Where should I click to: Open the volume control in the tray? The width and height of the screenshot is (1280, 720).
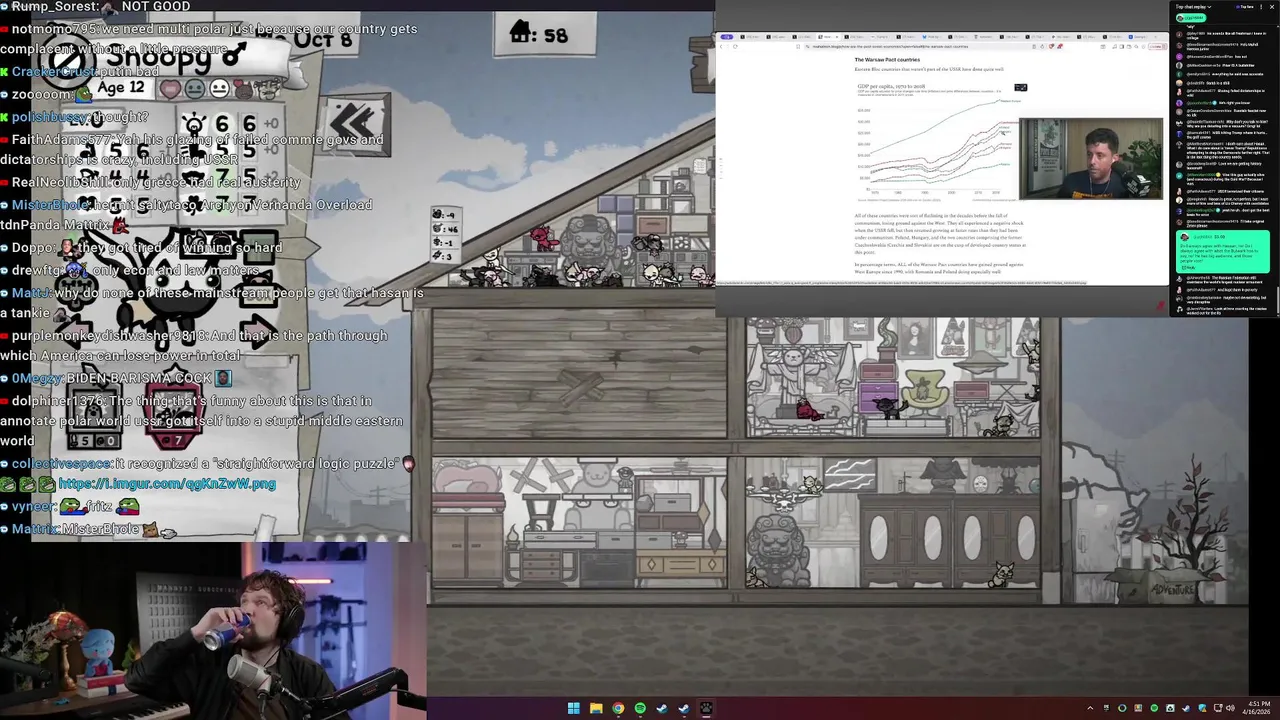(x=1230, y=708)
